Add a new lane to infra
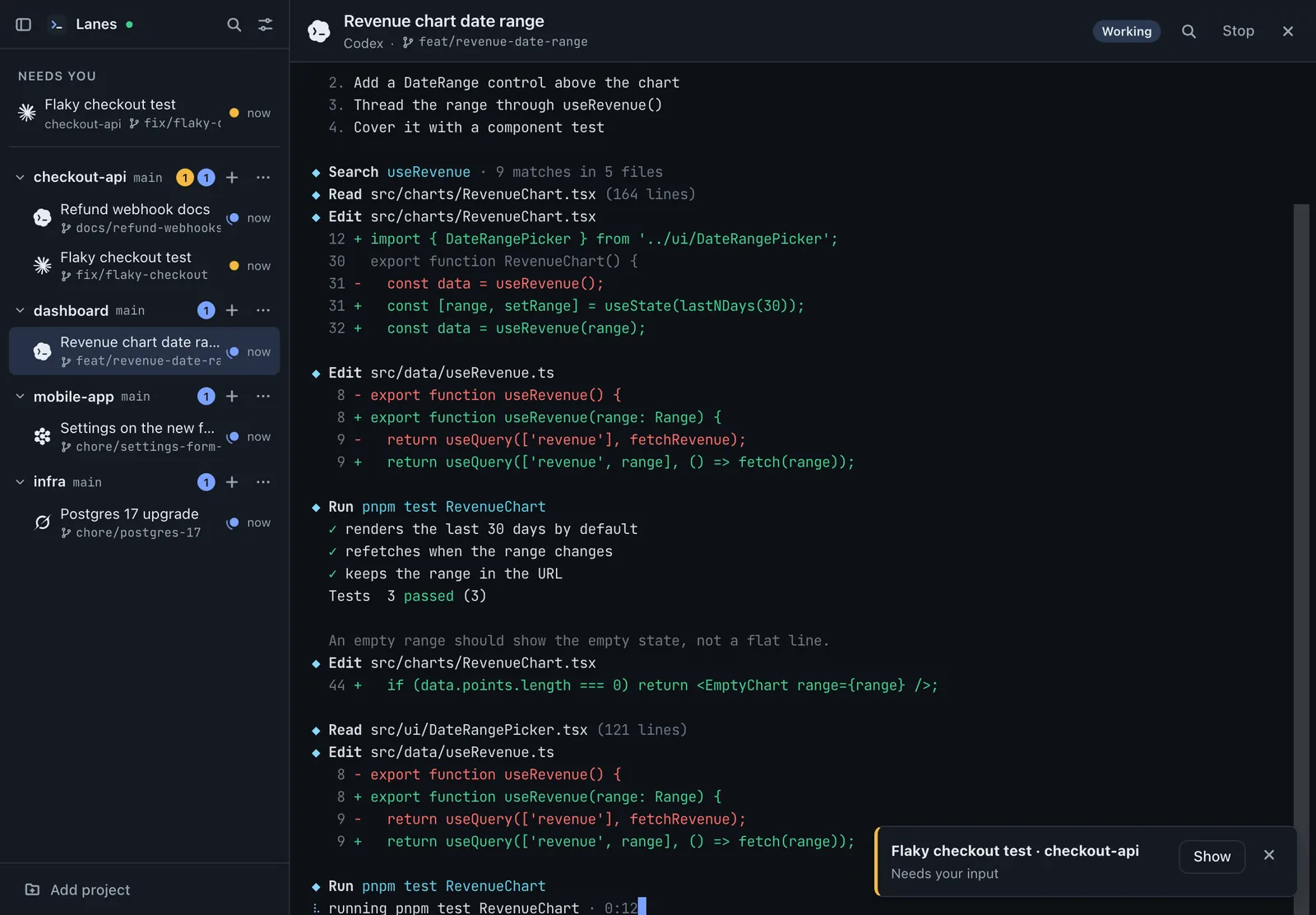The width and height of the screenshot is (1316, 915). 232,481
